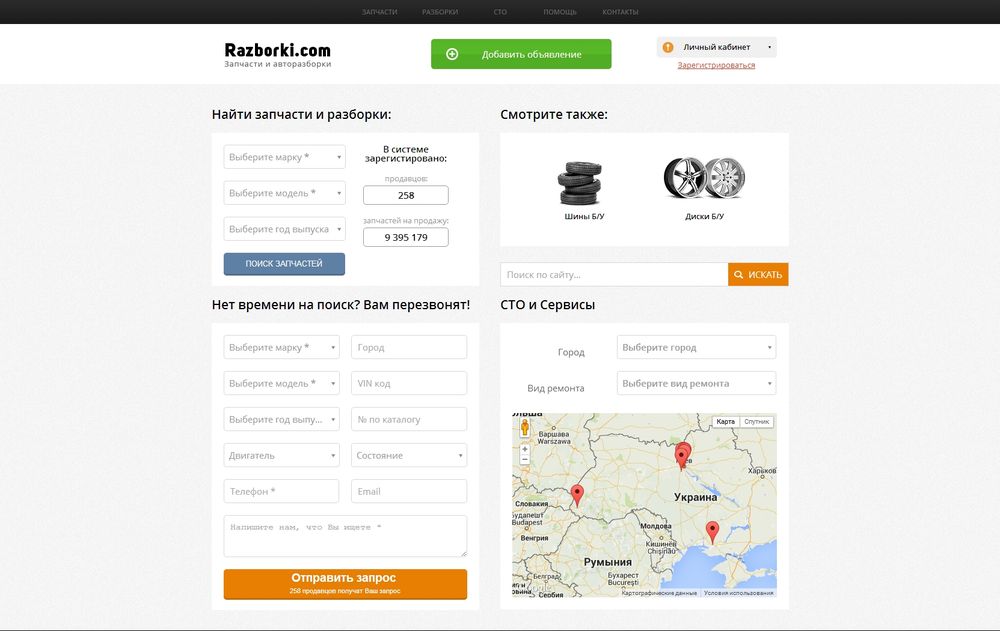The image size is (1000, 631).
Task: Focus the Город input in callback form
Action: (409, 347)
